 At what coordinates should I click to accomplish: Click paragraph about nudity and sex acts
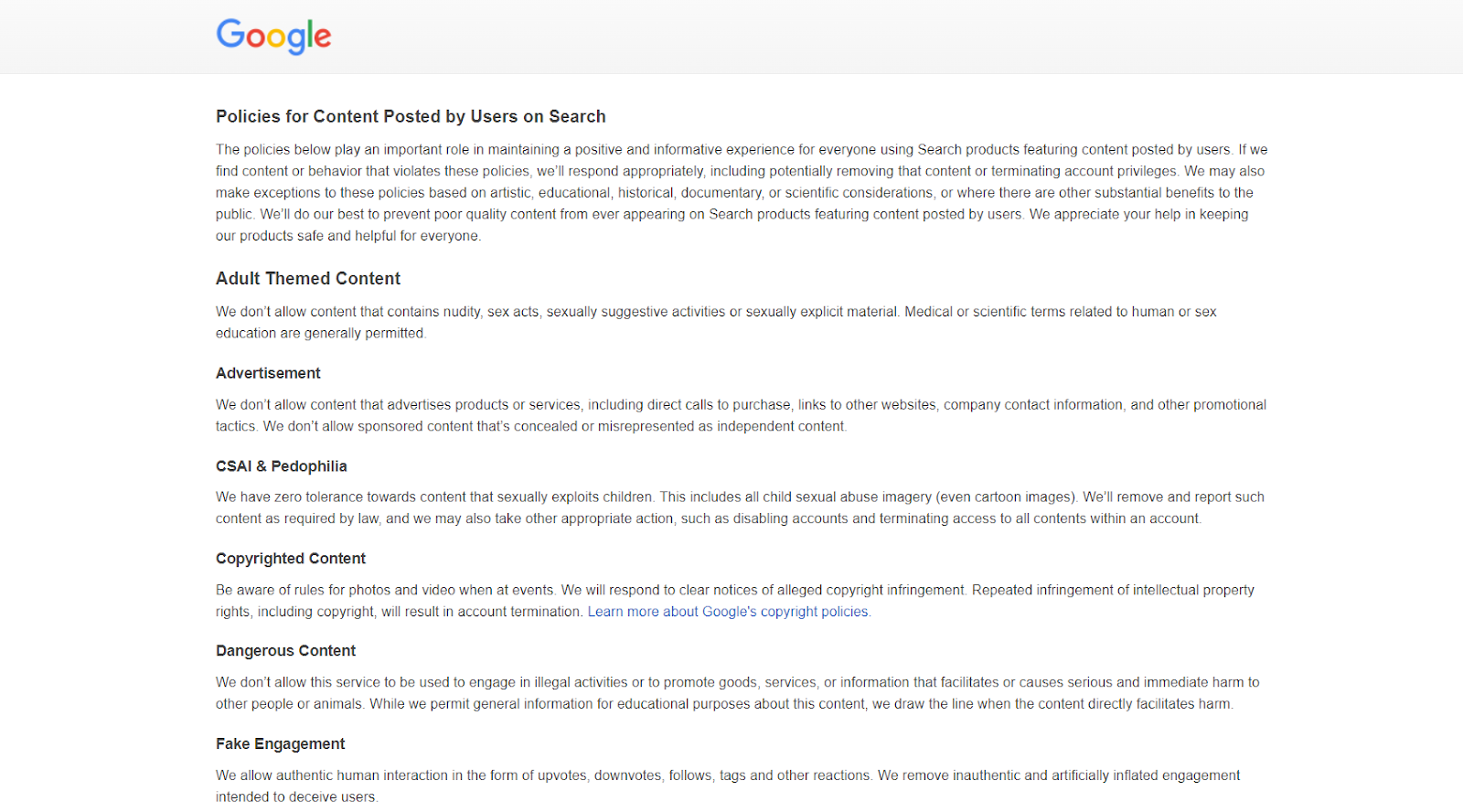pos(716,322)
